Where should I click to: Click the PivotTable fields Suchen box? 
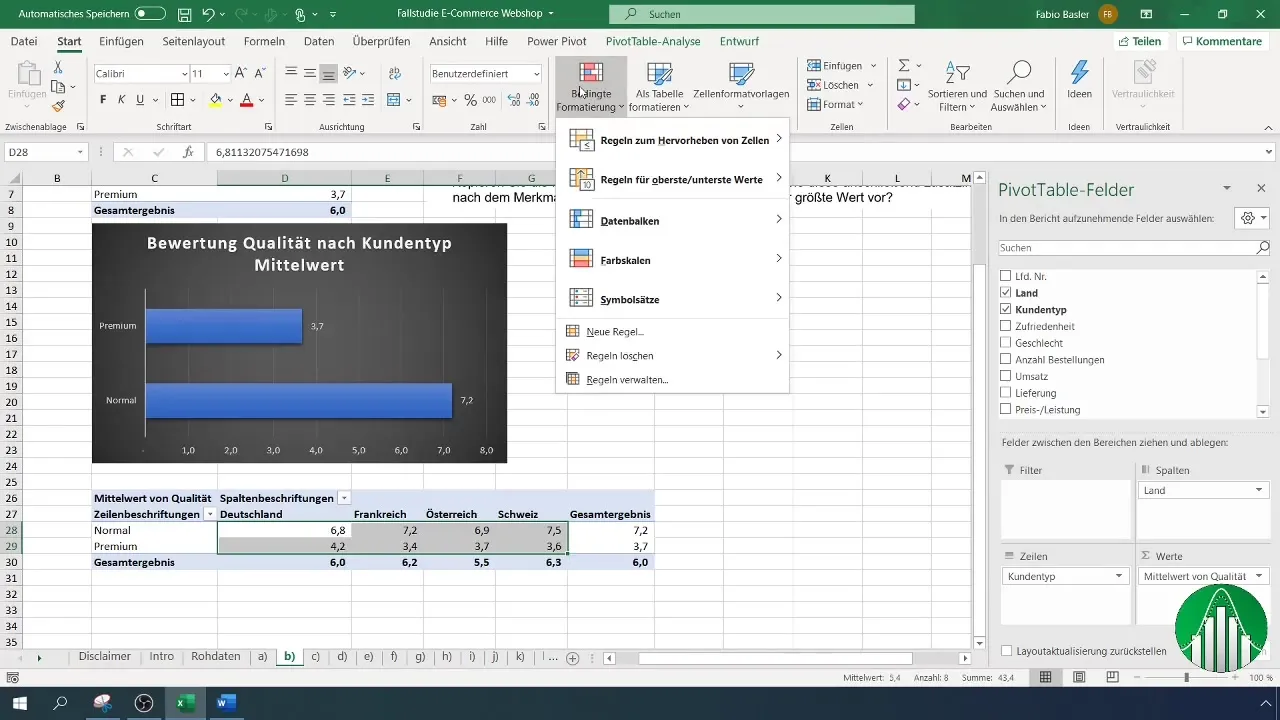(1134, 247)
